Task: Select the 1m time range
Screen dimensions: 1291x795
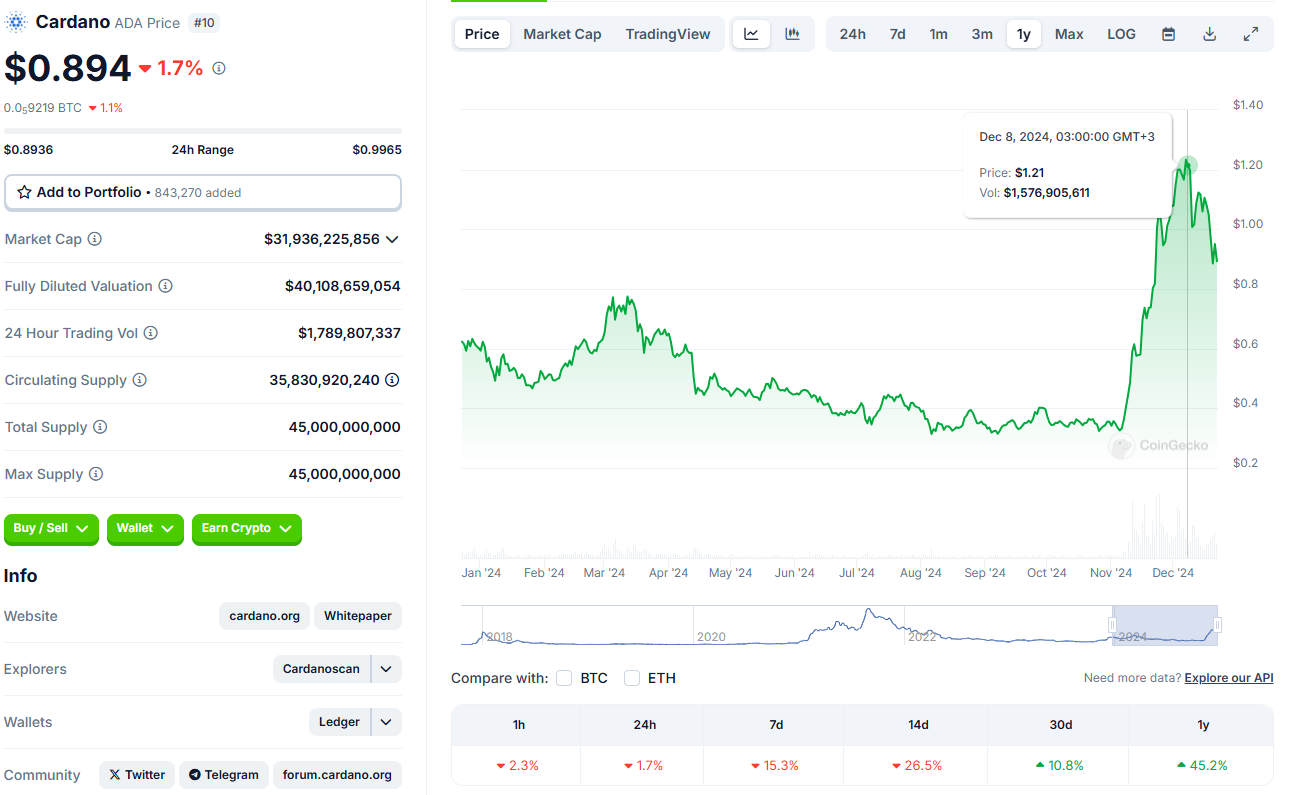Action: pyautogui.click(x=939, y=34)
